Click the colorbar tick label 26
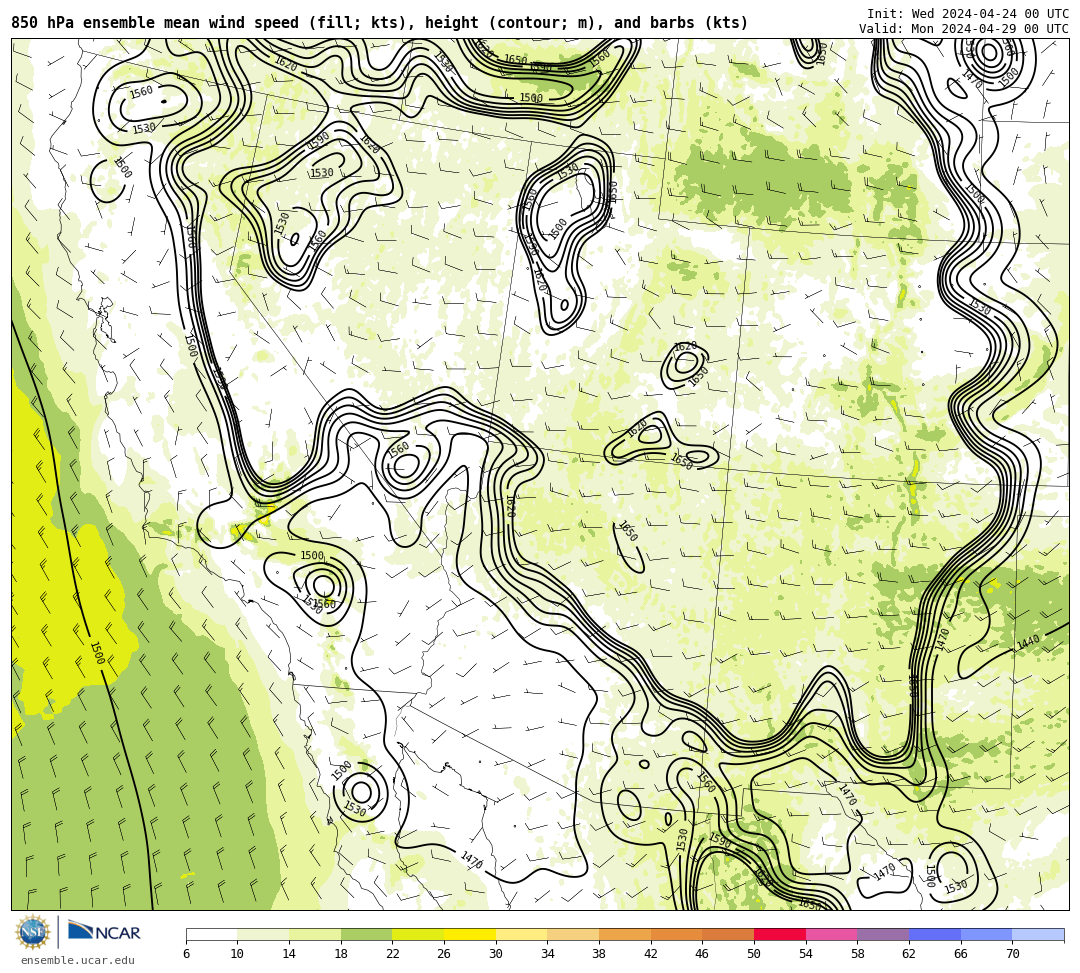This screenshot has width=1080, height=973. point(444,954)
